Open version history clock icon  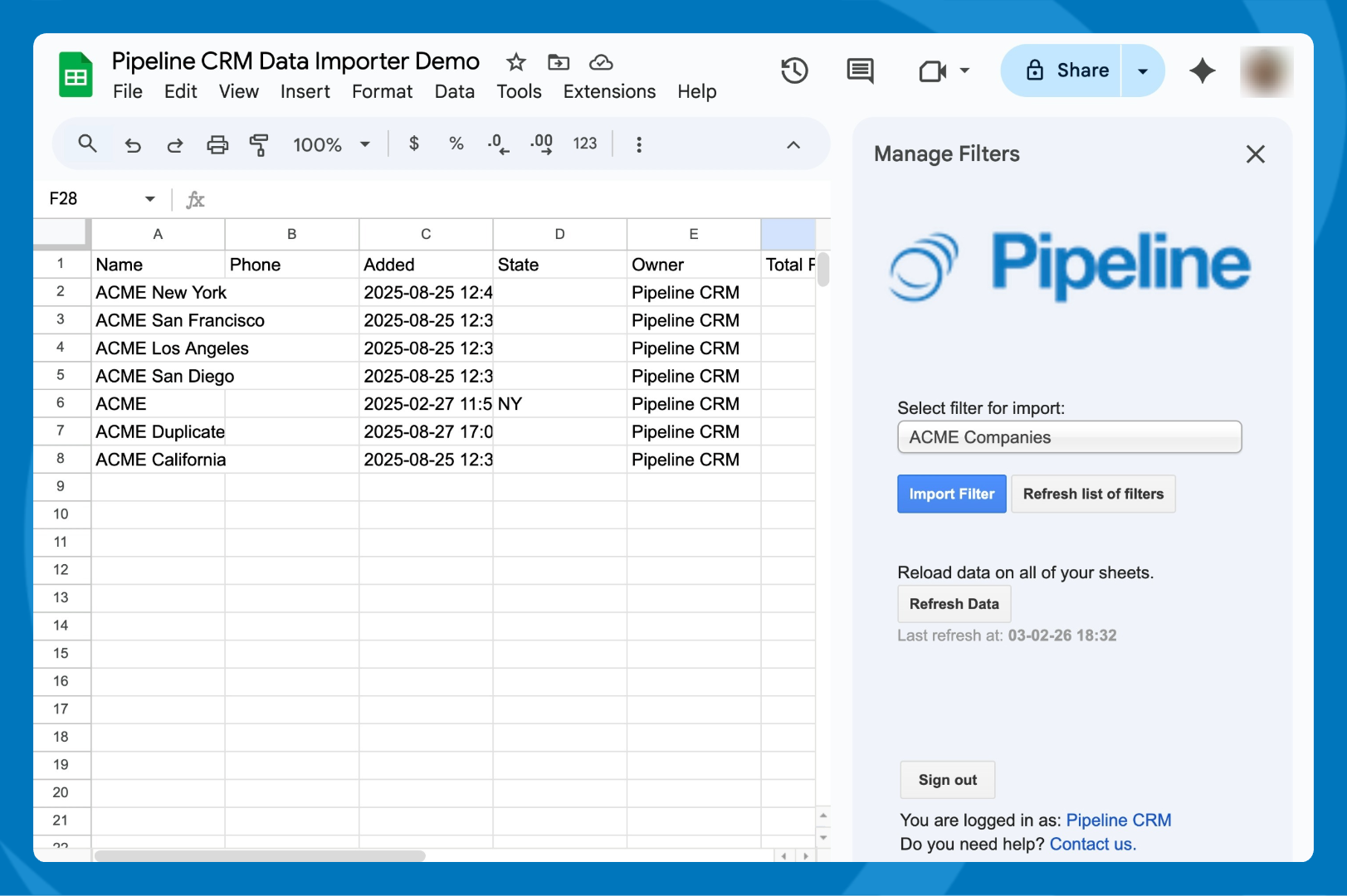pyautogui.click(x=794, y=71)
